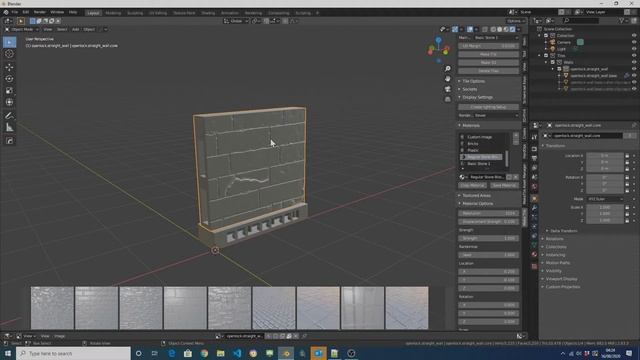Expand the Delta Transform section

pyautogui.click(x=564, y=231)
